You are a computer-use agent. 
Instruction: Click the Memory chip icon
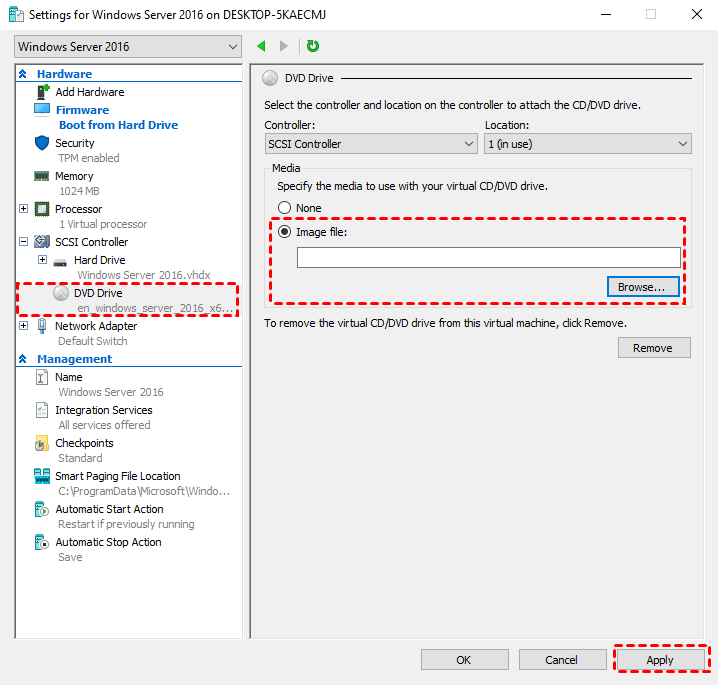tap(42, 176)
